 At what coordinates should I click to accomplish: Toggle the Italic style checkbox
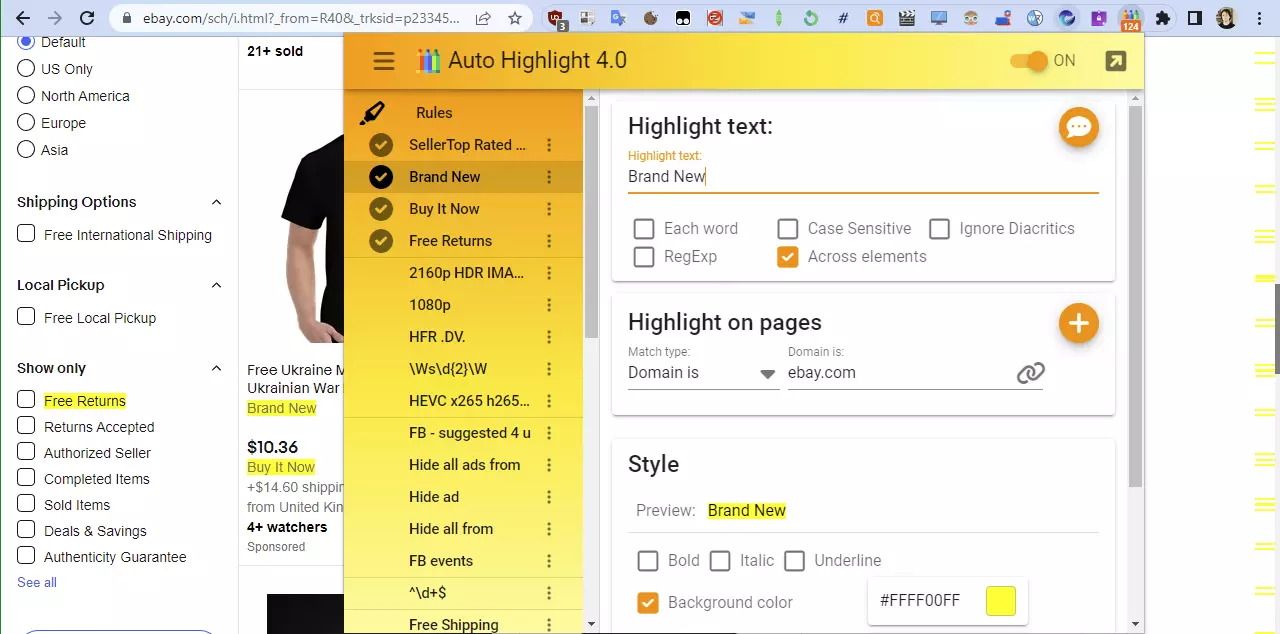pyautogui.click(x=720, y=561)
